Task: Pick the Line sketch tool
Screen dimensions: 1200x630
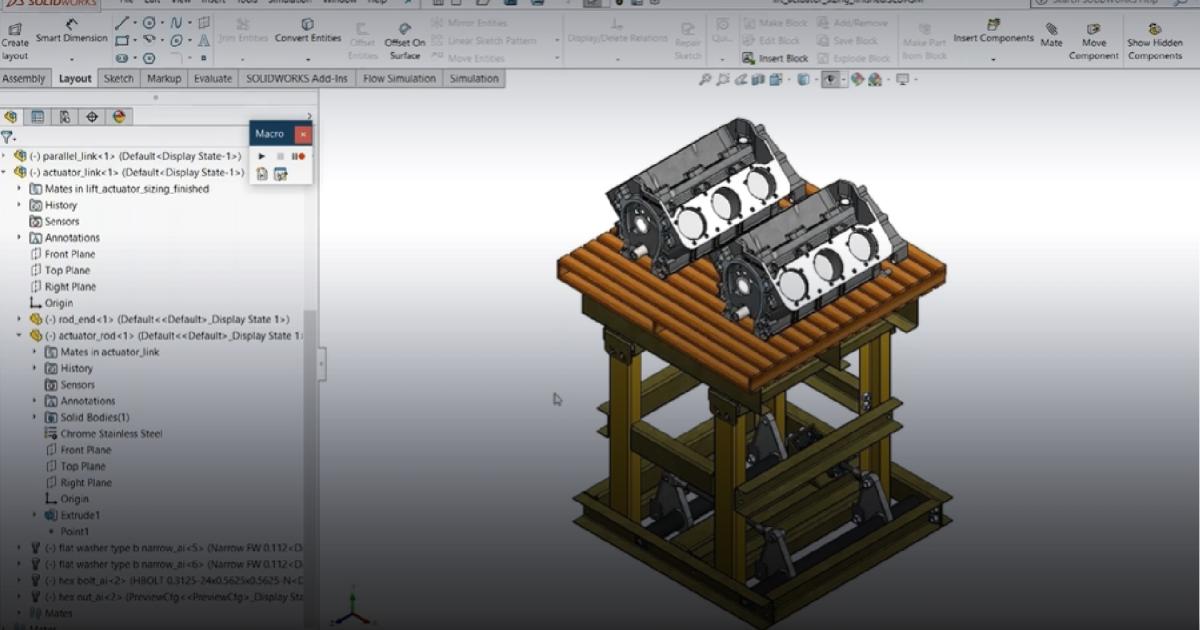Action: point(122,23)
